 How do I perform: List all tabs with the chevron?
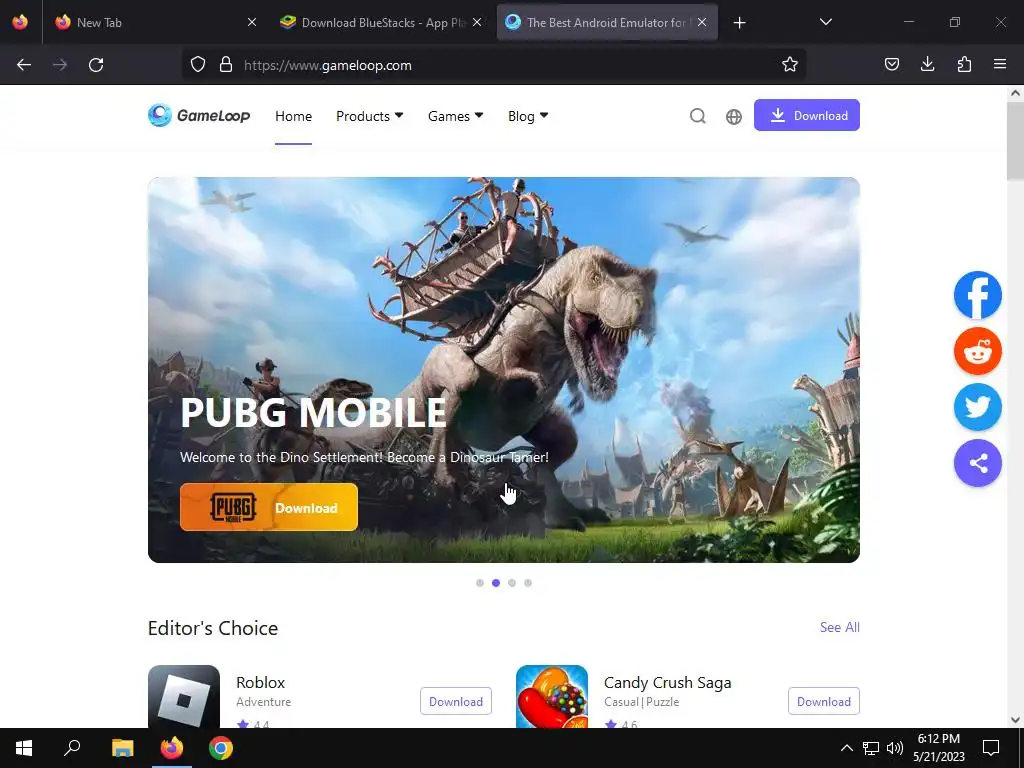point(825,22)
